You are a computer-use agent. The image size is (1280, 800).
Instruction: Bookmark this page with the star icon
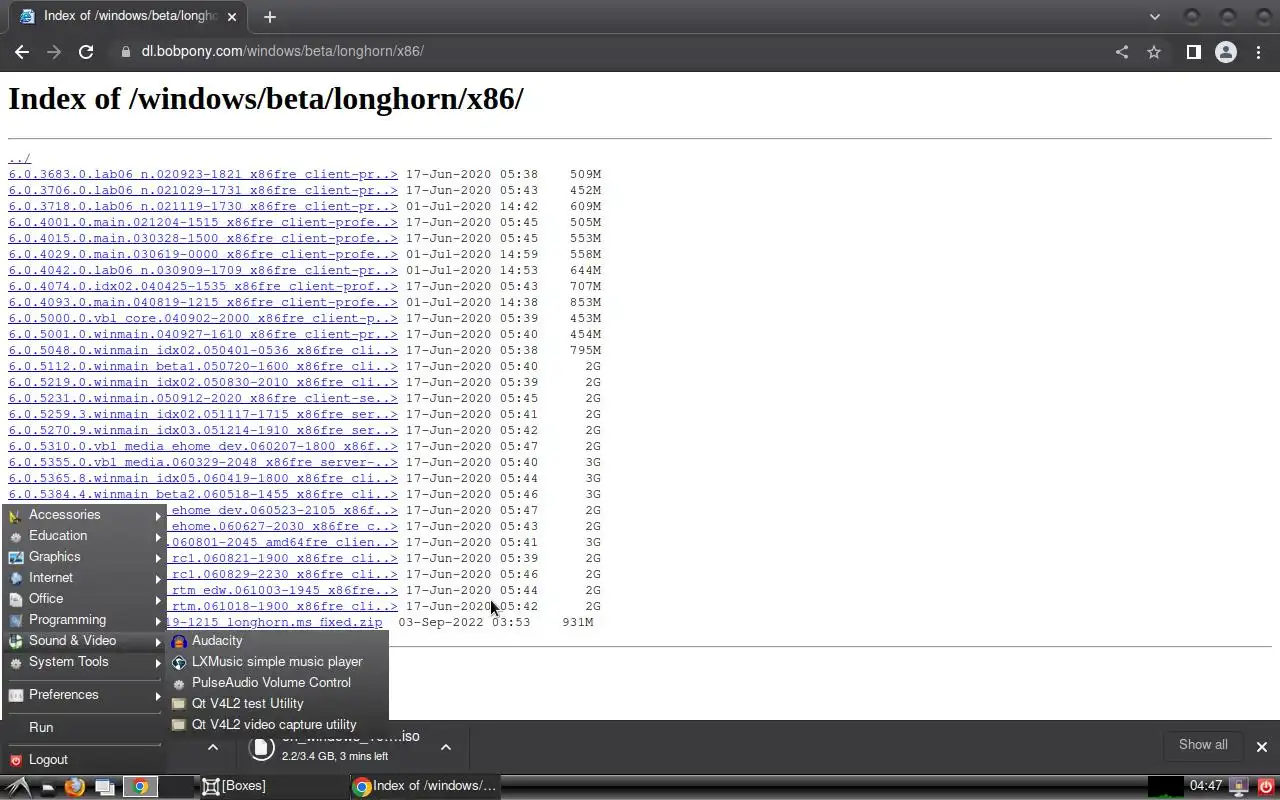click(x=1154, y=52)
